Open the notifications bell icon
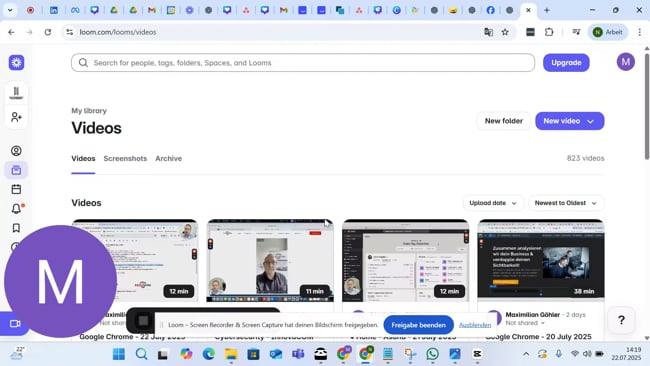The width and height of the screenshot is (650, 366). tap(17, 208)
